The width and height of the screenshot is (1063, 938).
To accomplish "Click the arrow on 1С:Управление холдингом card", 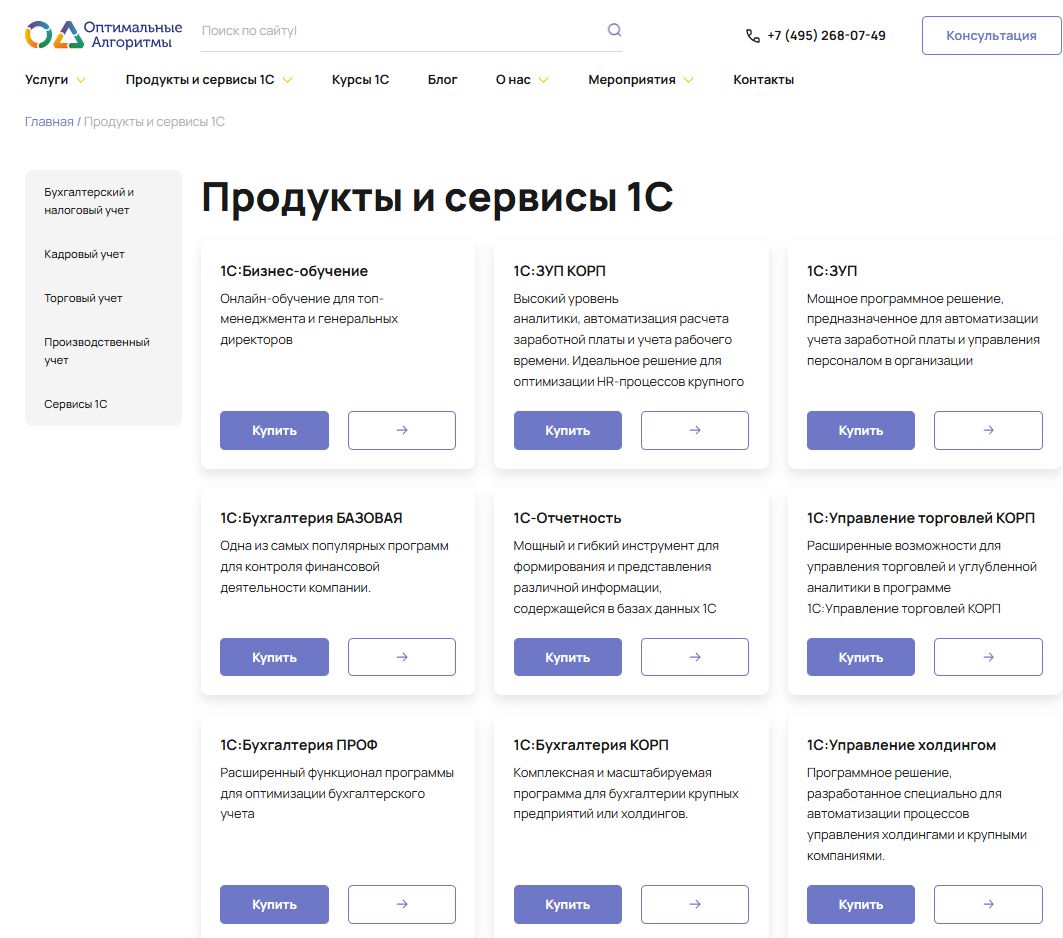I will [988, 904].
